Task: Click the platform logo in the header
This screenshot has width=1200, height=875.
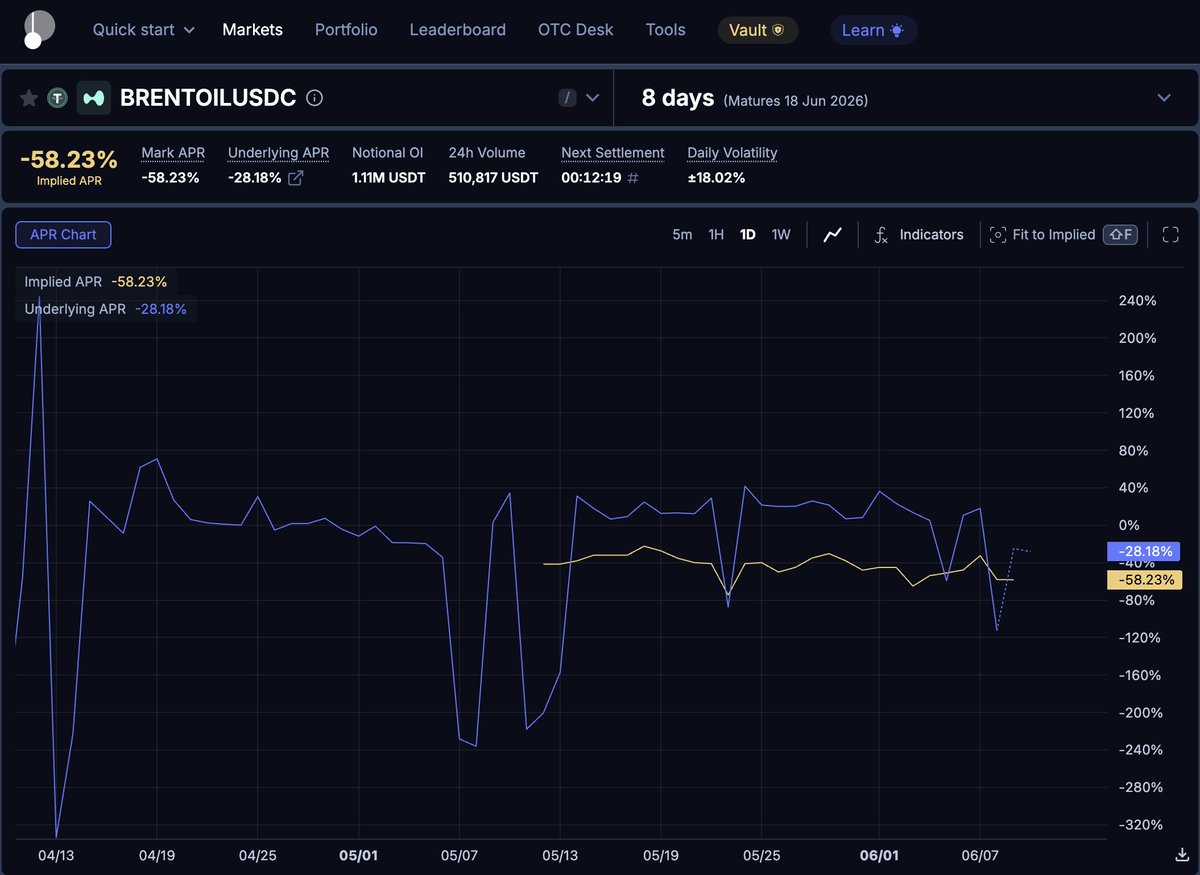Action: click(39, 30)
